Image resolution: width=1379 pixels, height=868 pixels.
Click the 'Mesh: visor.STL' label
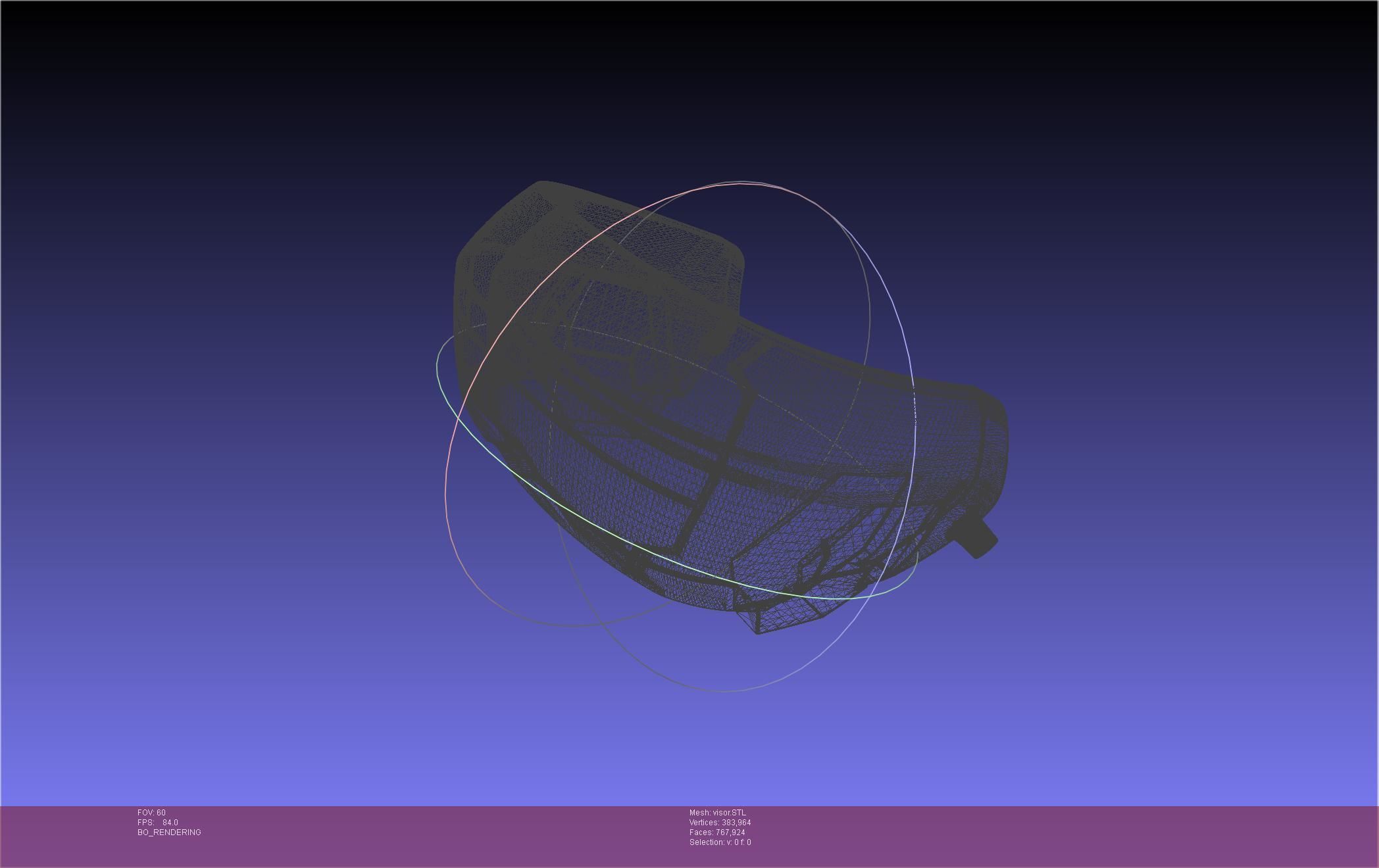point(718,813)
